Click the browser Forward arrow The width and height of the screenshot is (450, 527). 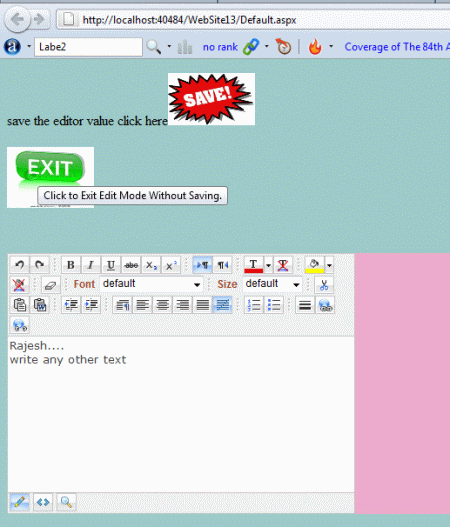(39, 19)
